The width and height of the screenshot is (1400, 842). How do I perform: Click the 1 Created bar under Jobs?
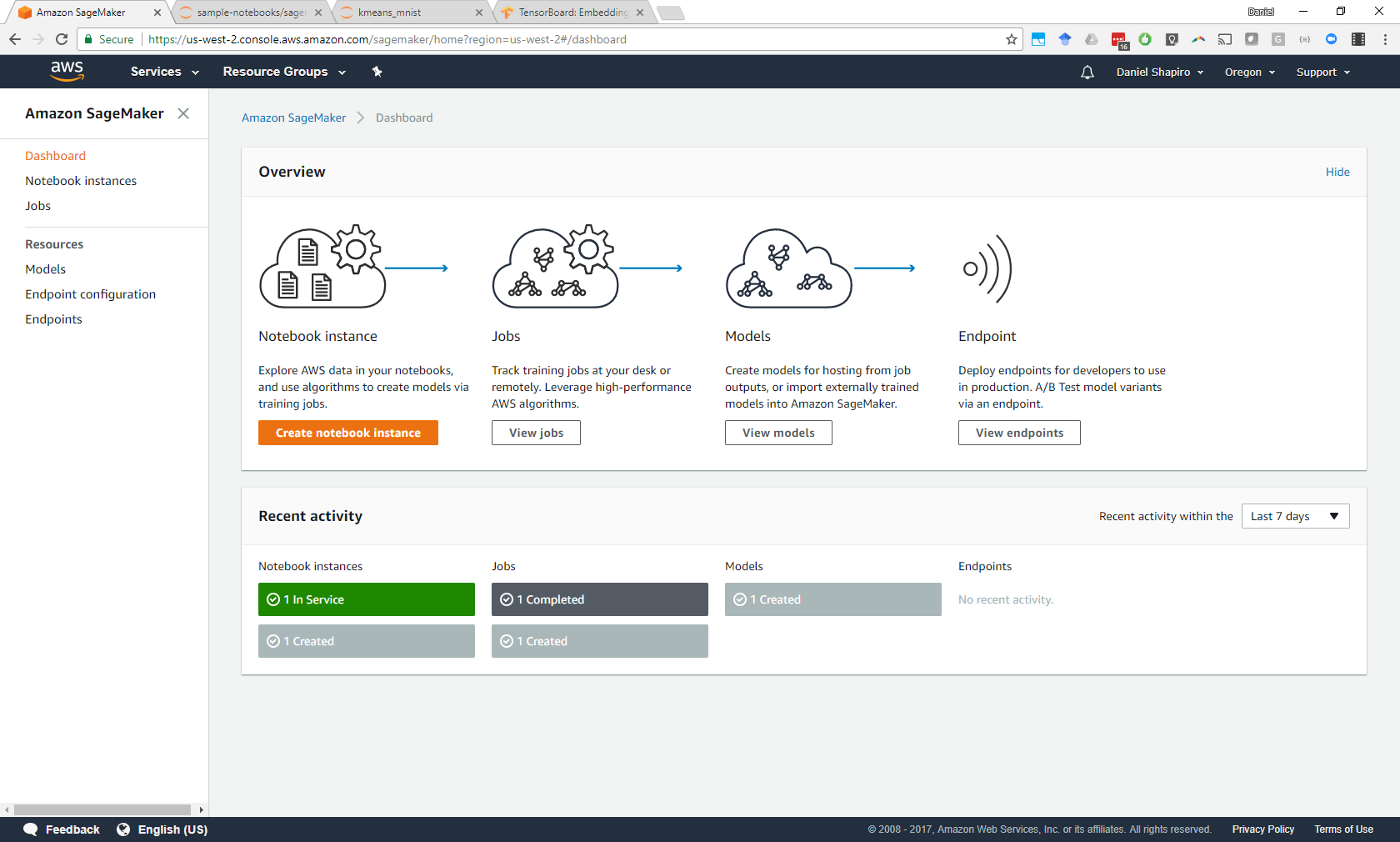tap(600, 641)
